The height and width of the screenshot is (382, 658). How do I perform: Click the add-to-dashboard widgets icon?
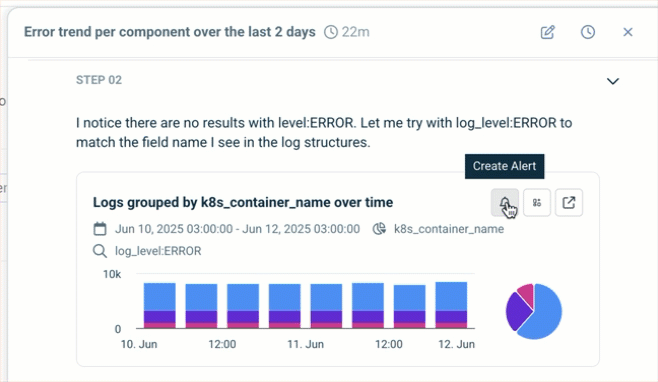(x=537, y=203)
